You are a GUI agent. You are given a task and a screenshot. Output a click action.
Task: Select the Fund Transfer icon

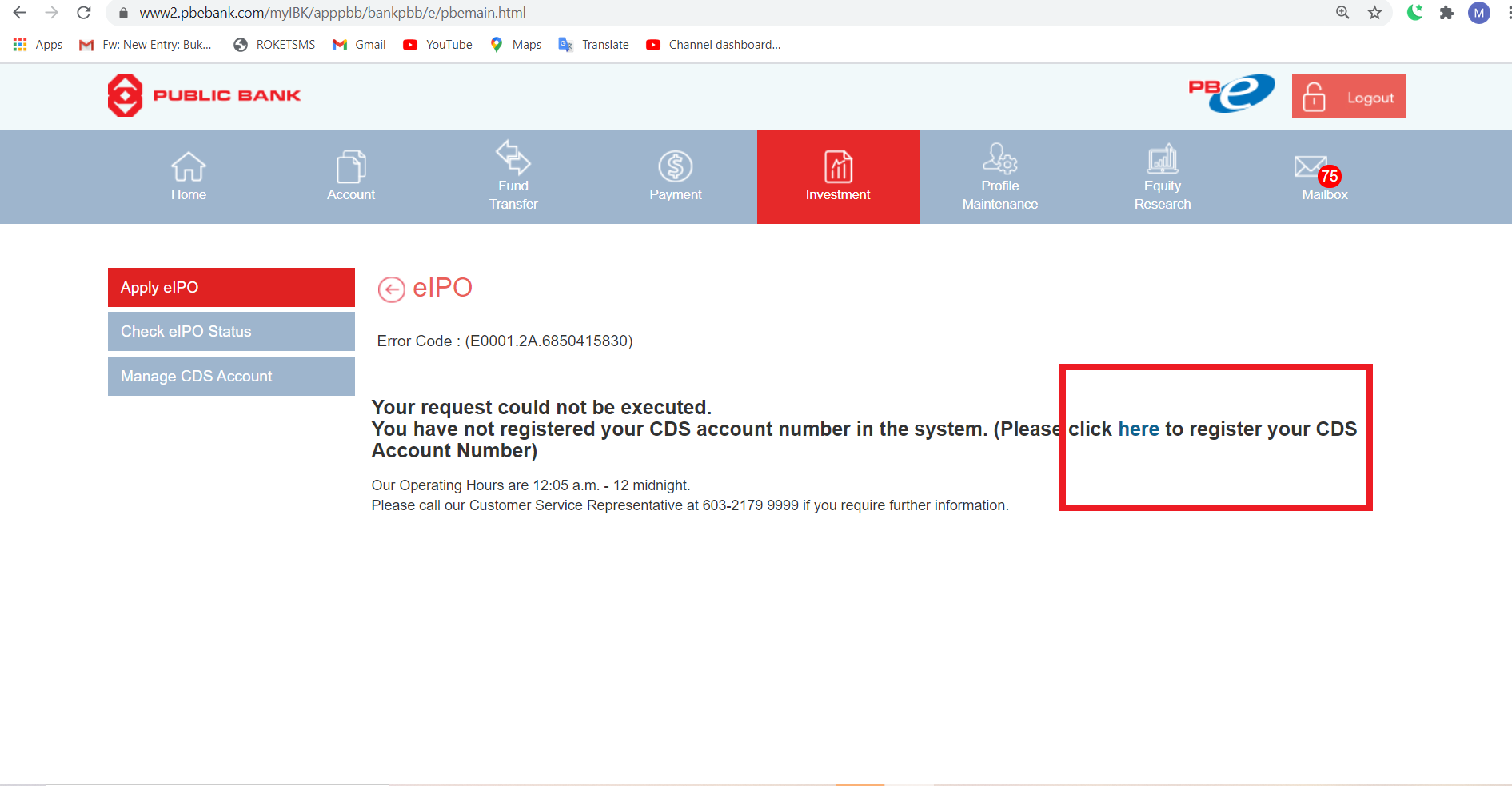point(513,158)
